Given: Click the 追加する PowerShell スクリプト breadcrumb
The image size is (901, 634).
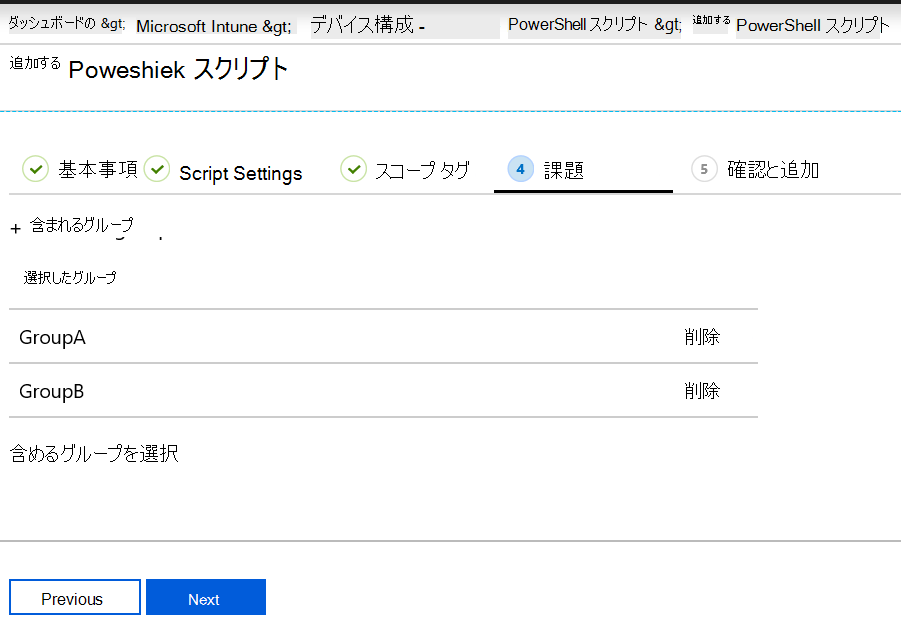Looking at the screenshot, I should coord(791,25).
